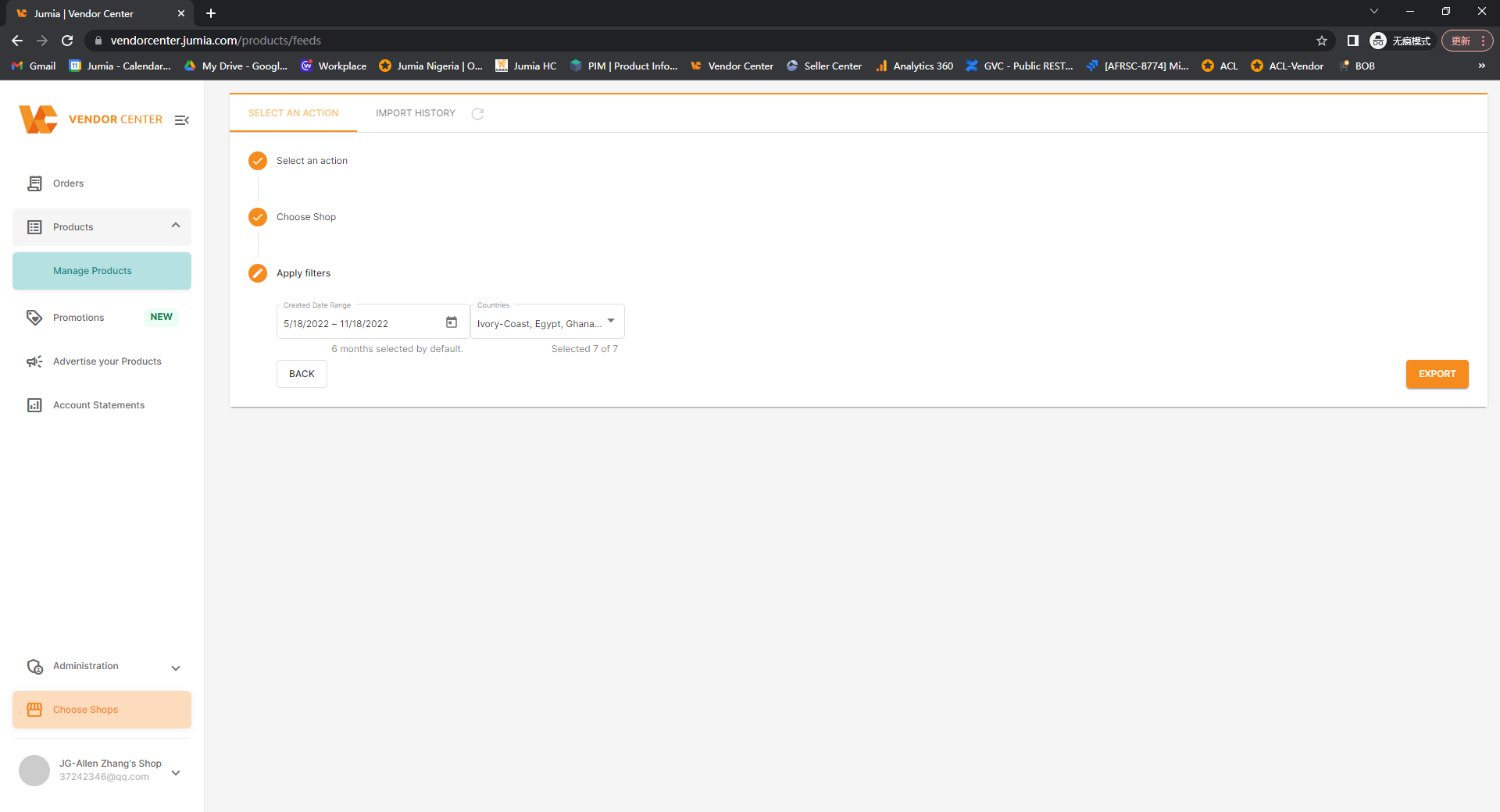Switch to the IMPORT HISTORY tab
The width and height of the screenshot is (1500, 812).
pos(415,113)
